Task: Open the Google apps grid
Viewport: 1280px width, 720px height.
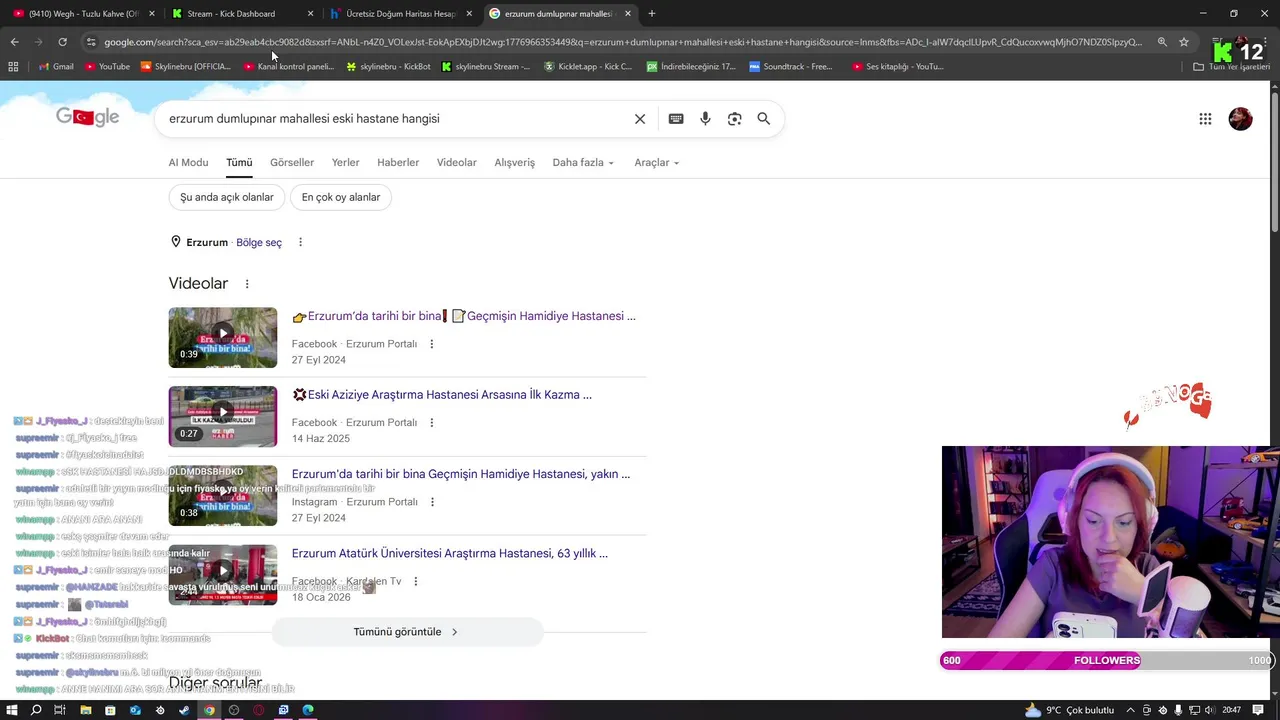Action: (1205, 119)
